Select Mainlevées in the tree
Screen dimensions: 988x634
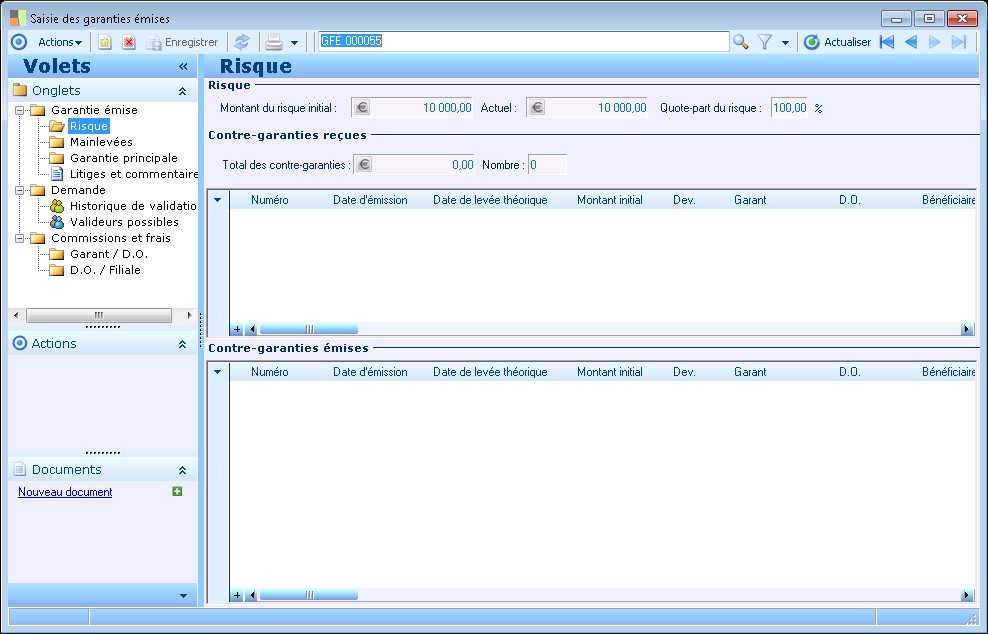101,142
